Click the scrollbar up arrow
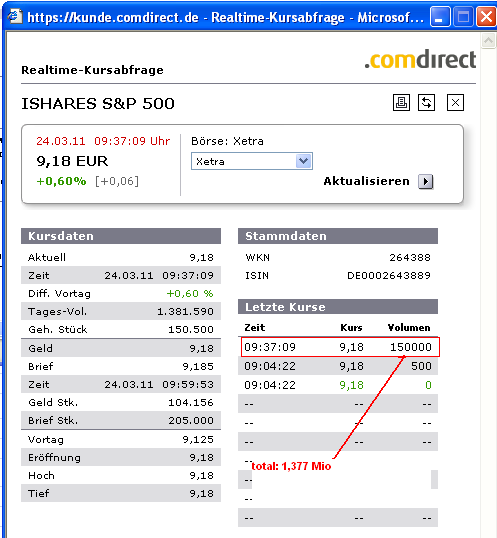The width and height of the screenshot is (497, 538). (x=488, y=41)
